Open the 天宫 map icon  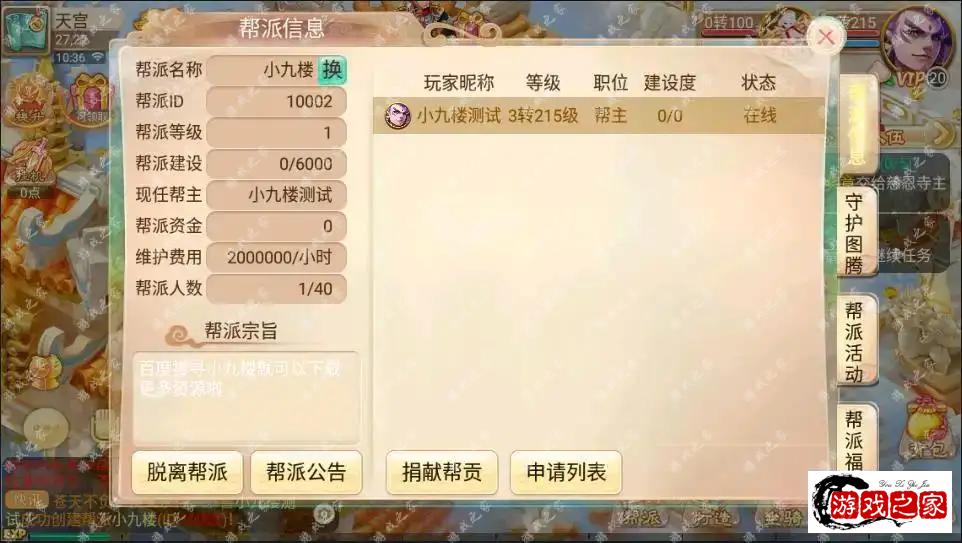tap(26, 29)
